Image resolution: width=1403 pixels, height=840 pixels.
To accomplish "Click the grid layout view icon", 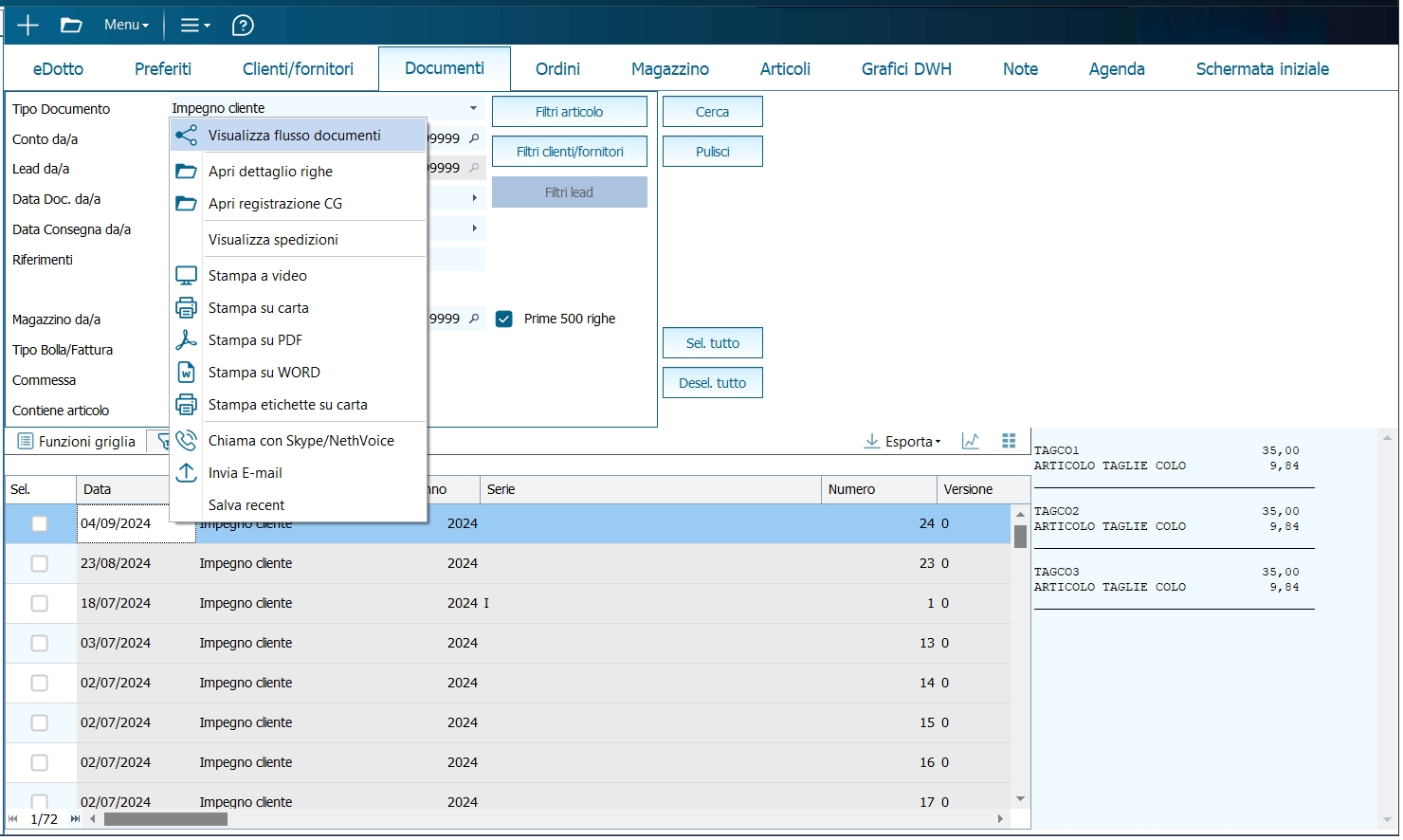I will click(1009, 441).
